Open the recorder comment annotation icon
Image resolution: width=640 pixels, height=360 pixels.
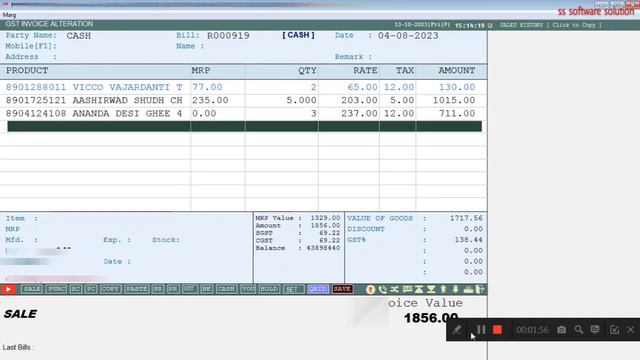(x=595, y=330)
